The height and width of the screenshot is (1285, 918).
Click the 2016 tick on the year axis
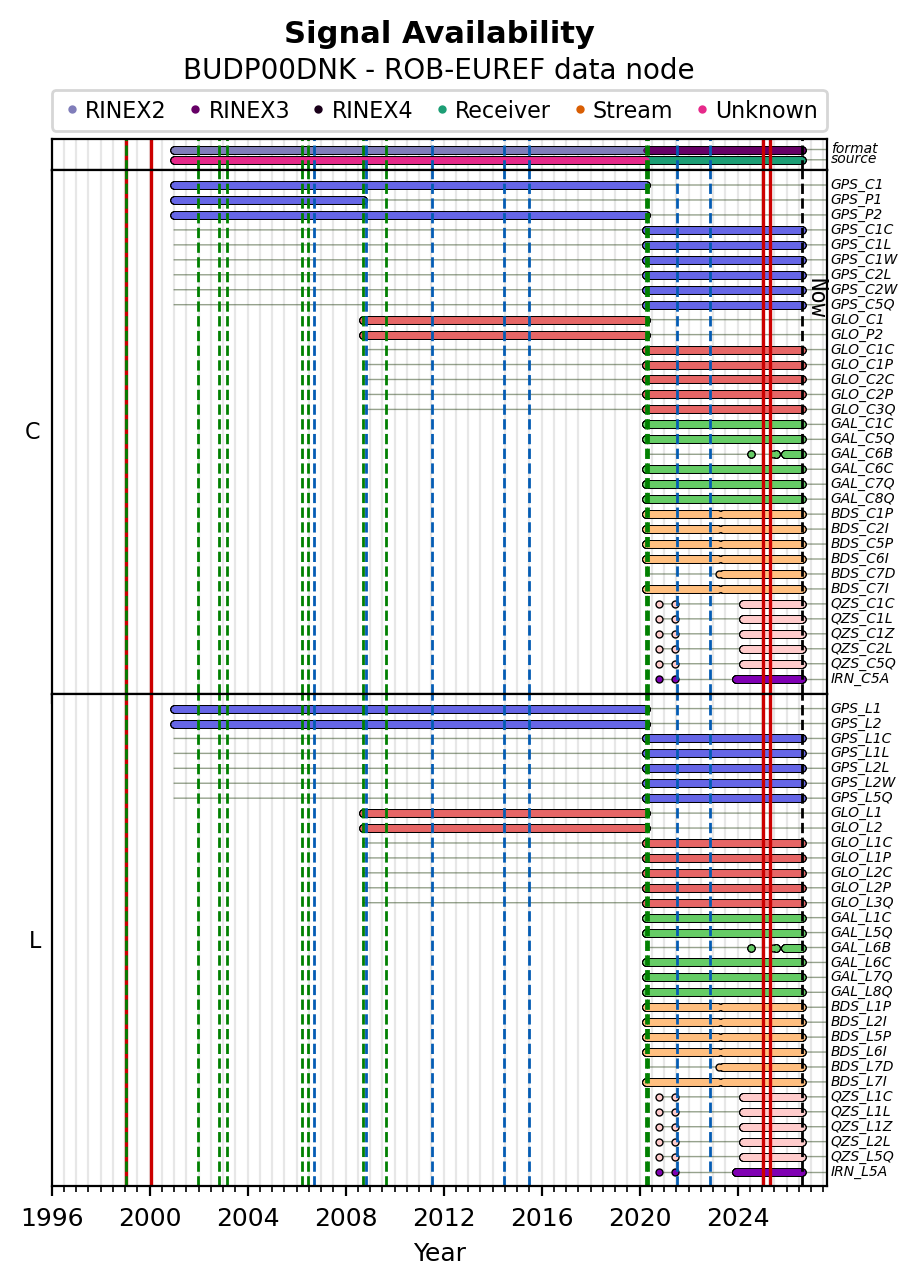coord(542,1218)
